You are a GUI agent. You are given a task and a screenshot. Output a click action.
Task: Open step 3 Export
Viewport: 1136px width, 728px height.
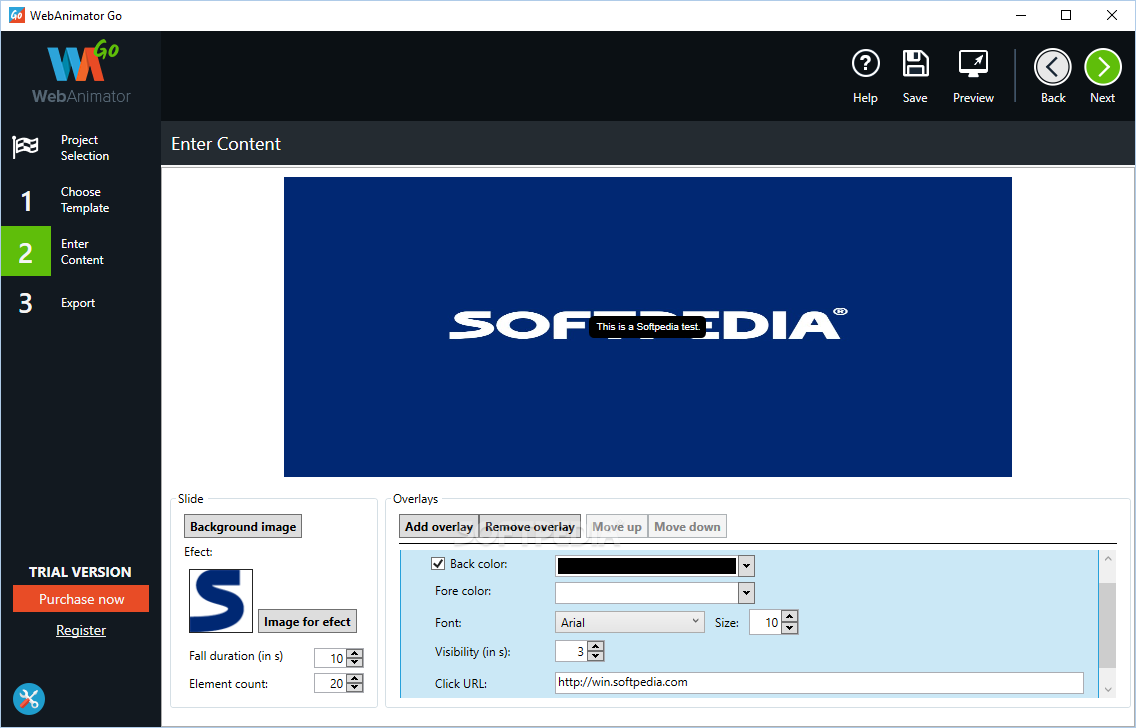click(x=80, y=303)
